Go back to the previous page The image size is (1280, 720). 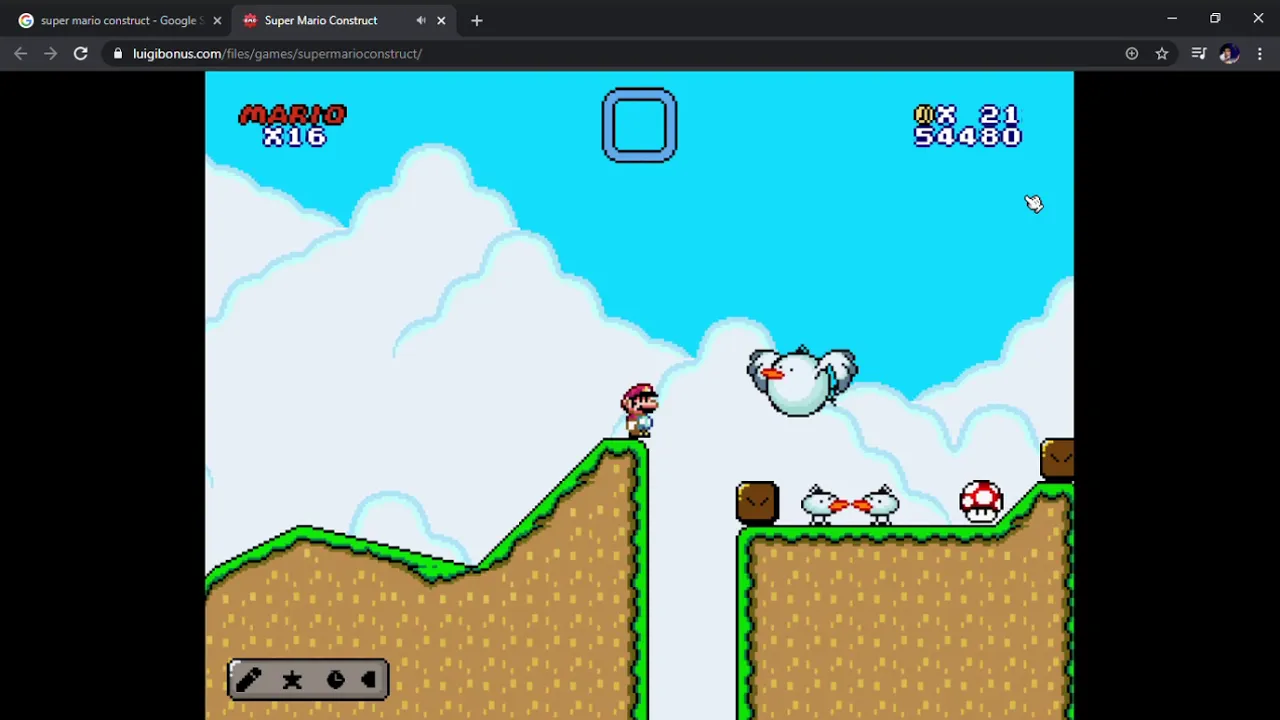(21, 54)
